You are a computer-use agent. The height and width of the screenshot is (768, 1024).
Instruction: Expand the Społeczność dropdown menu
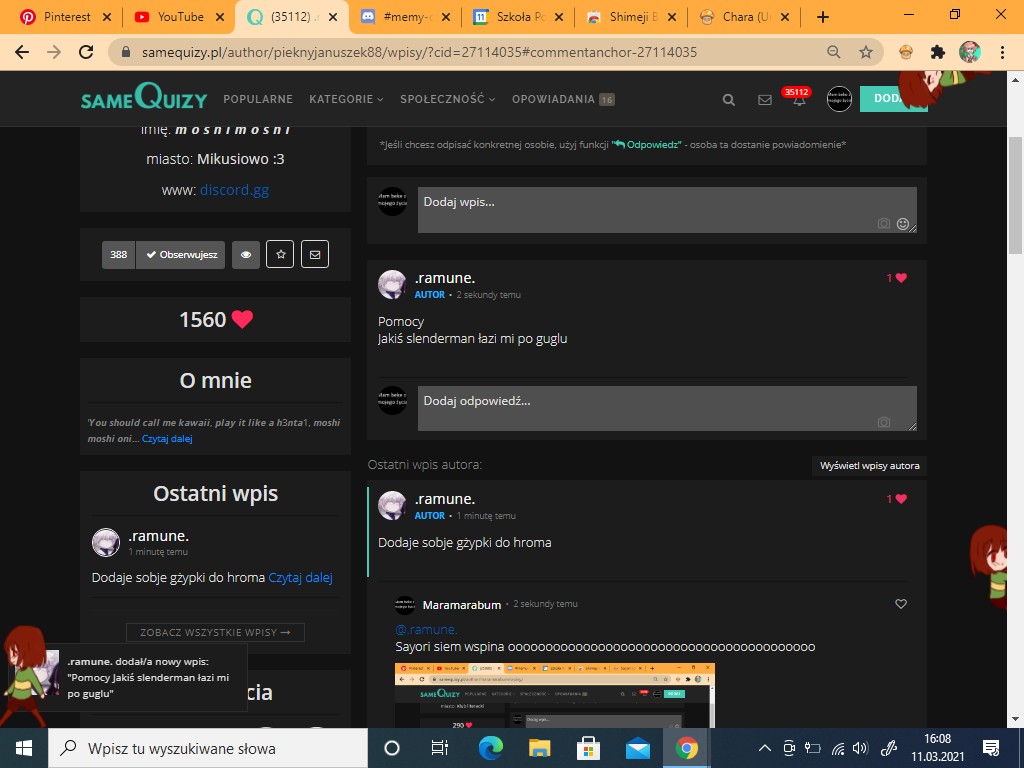[447, 99]
